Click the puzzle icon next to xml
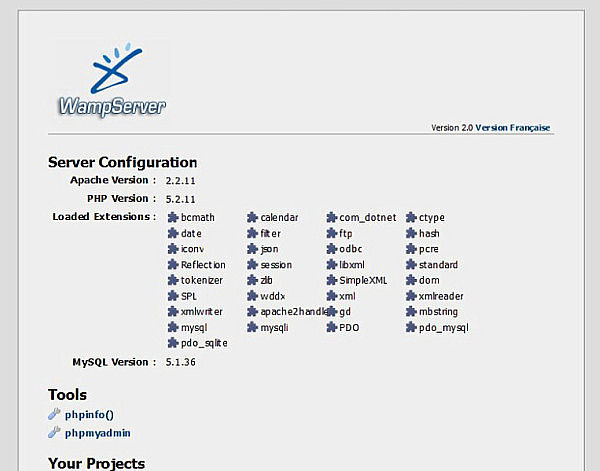The image size is (600, 471). 331,296
